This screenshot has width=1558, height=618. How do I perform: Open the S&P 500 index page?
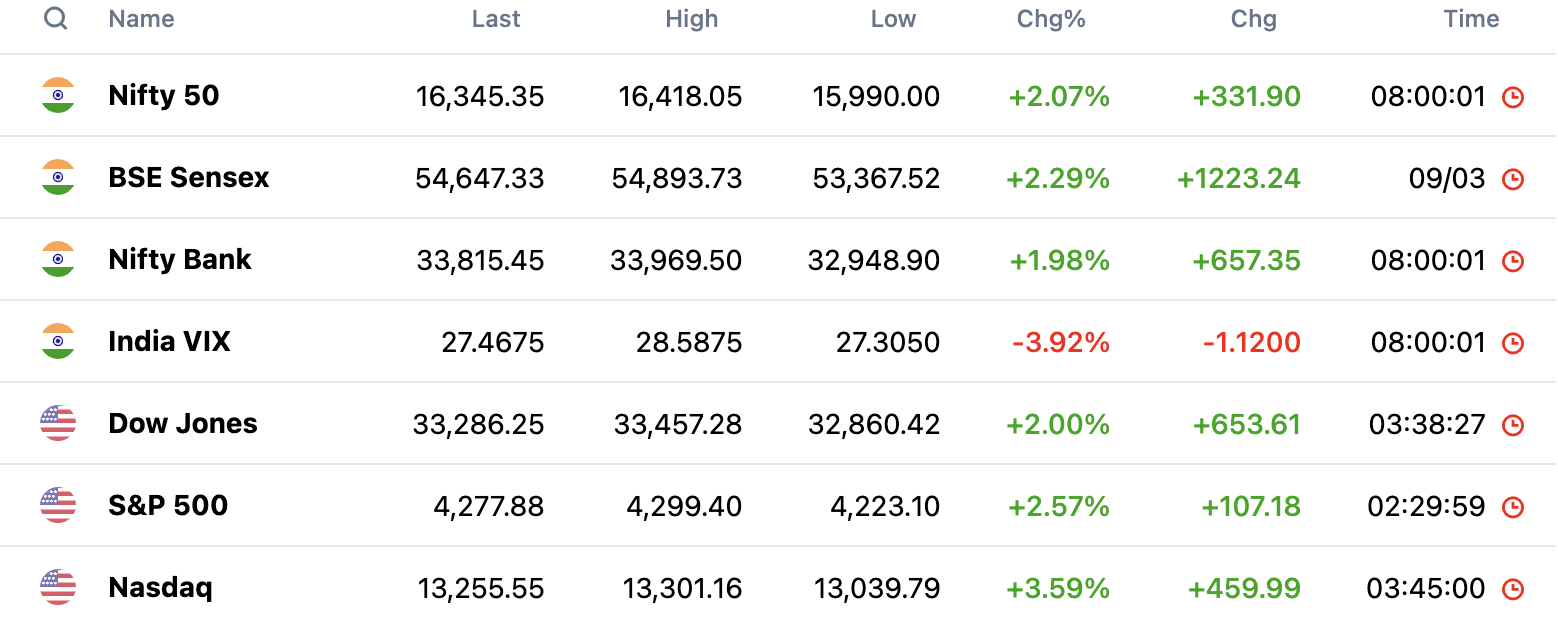click(x=168, y=506)
